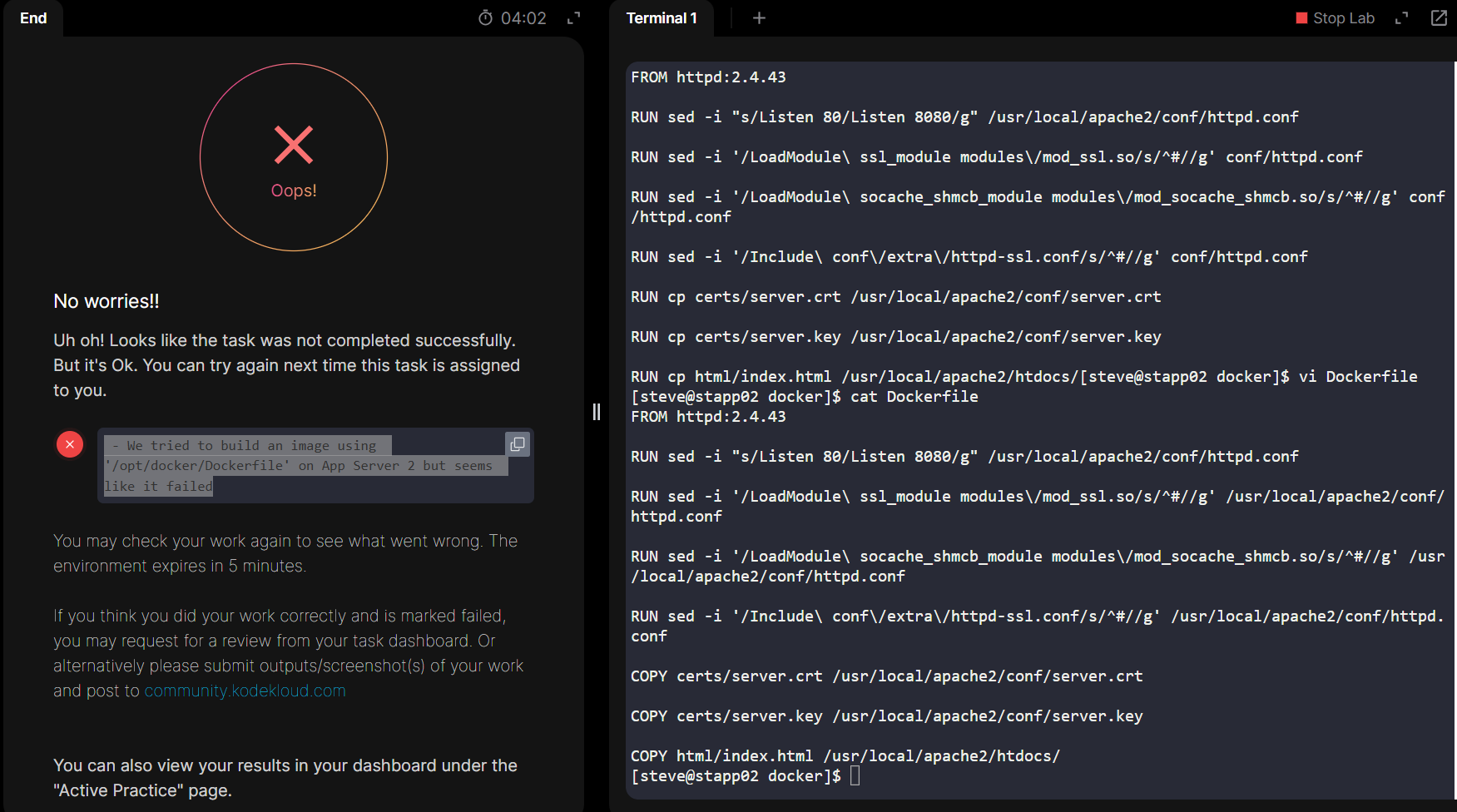This screenshot has width=1457, height=812.
Task: Click "environment expires in 5 minutes" text
Action: click(180, 566)
